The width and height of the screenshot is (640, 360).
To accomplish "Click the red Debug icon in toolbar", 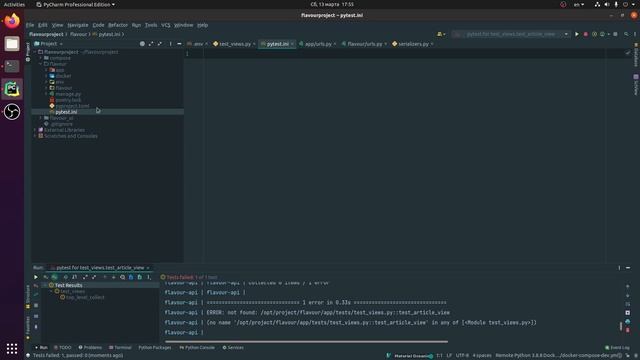I will coord(586,34).
